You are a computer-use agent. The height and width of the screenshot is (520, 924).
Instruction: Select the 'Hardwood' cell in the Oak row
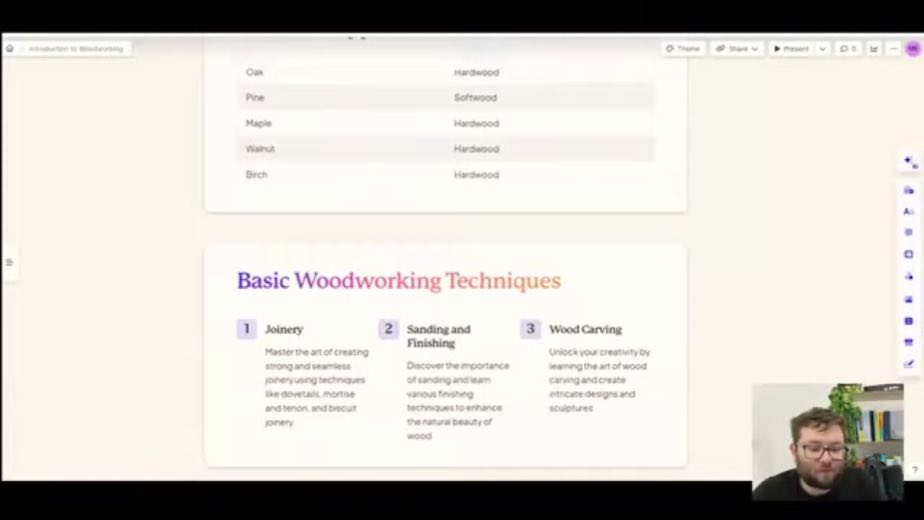coord(476,73)
